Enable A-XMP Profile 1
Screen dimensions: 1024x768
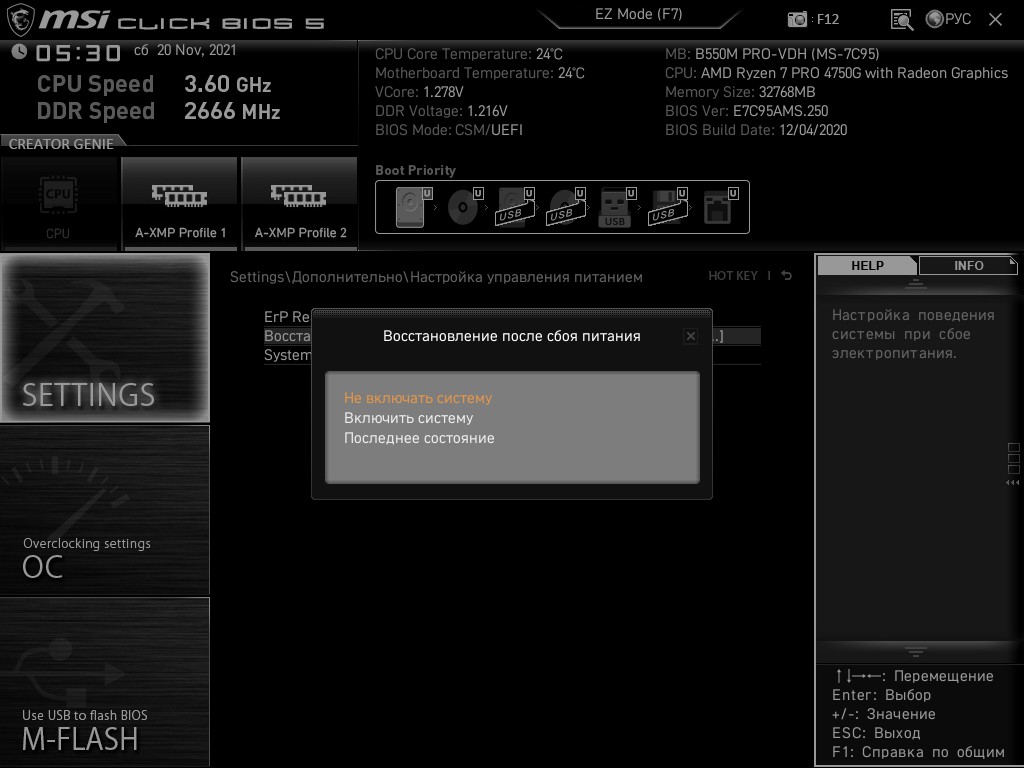tap(180, 203)
